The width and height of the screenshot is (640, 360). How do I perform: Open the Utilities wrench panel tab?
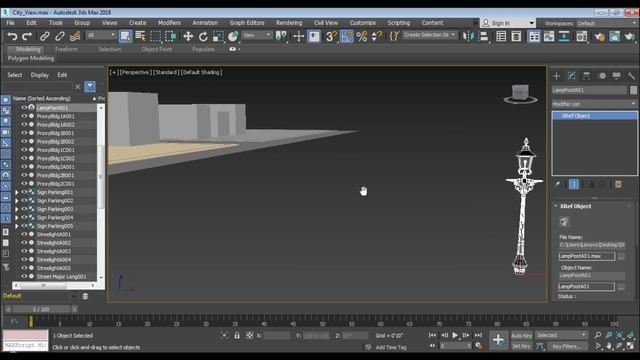coord(631,76)
